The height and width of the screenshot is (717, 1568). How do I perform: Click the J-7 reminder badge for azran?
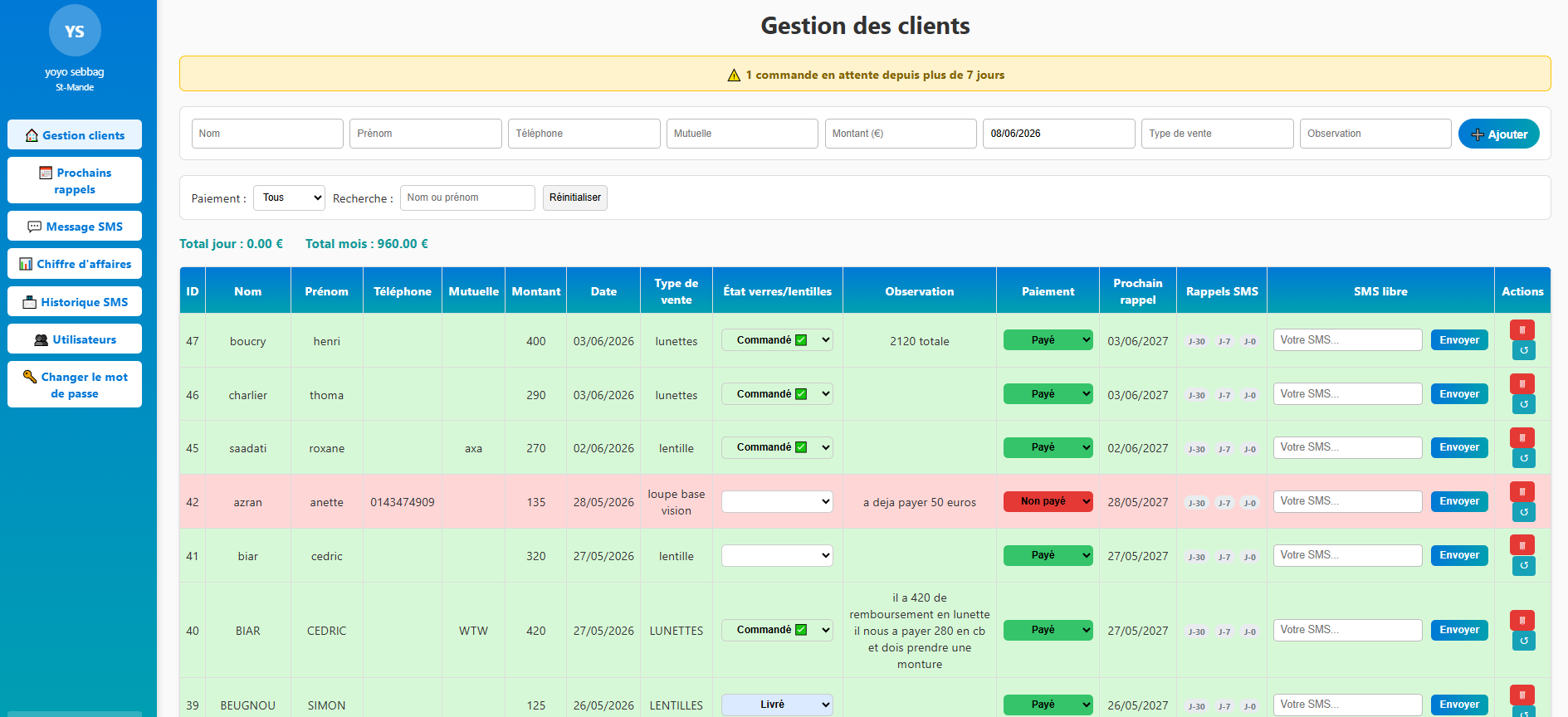(x=1224, y=503)
